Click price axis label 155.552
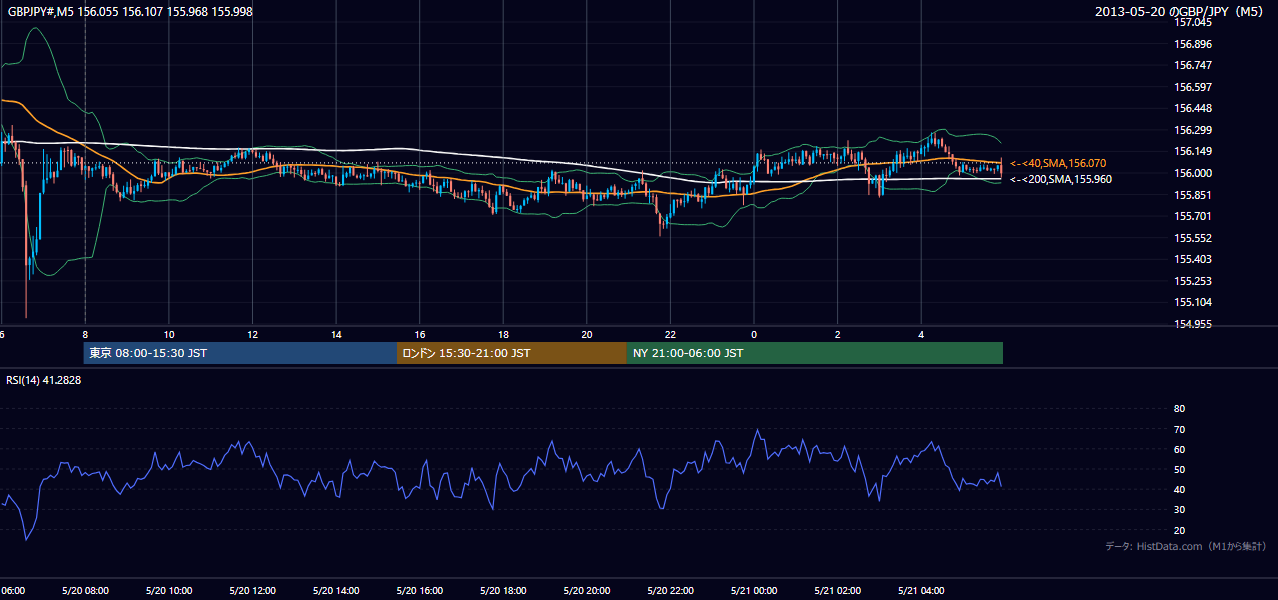 coord(1192,238)
